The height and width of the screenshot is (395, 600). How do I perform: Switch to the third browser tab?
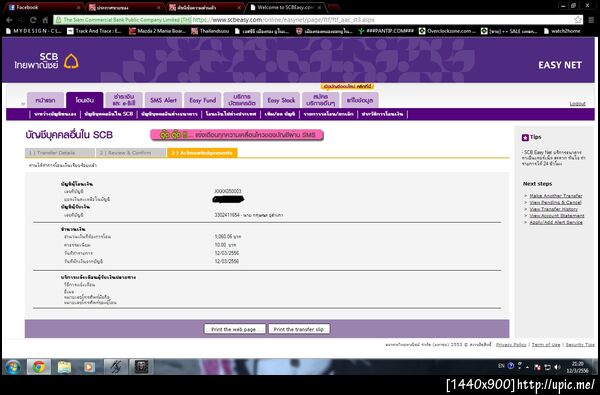click(x=204, y=7)
